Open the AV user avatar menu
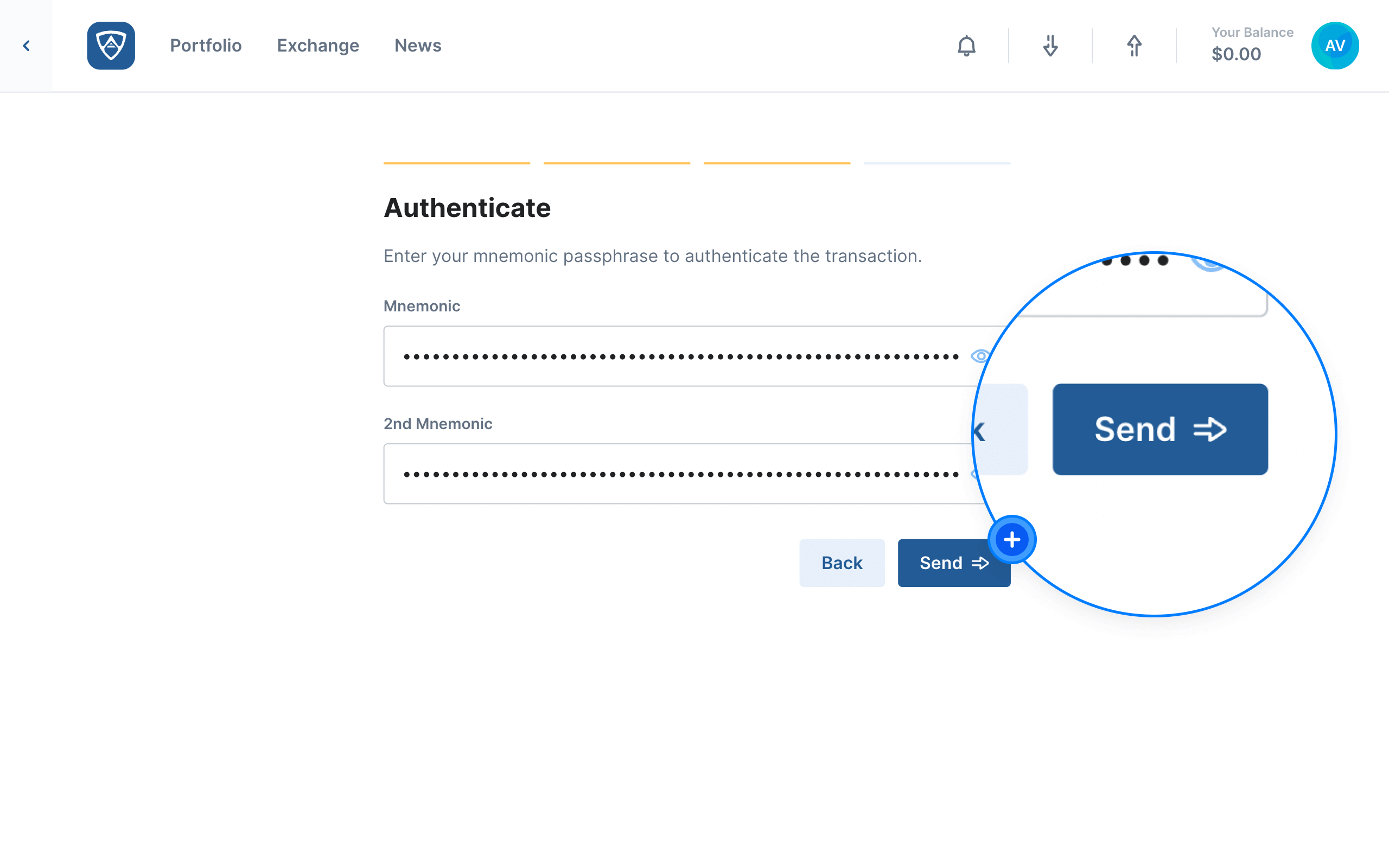 point(1335,46)
